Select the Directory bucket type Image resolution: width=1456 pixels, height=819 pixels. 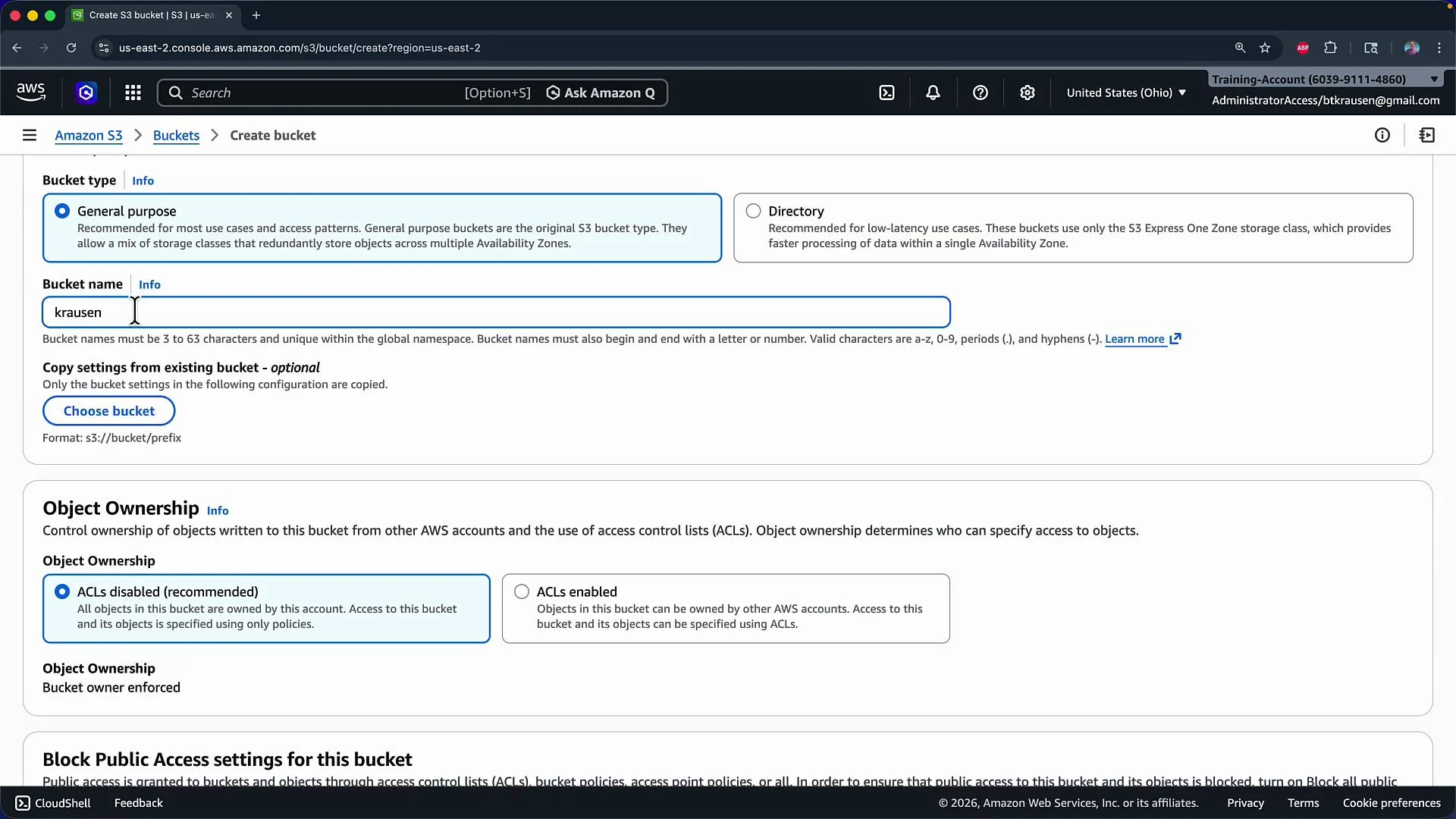(1073, 227)
